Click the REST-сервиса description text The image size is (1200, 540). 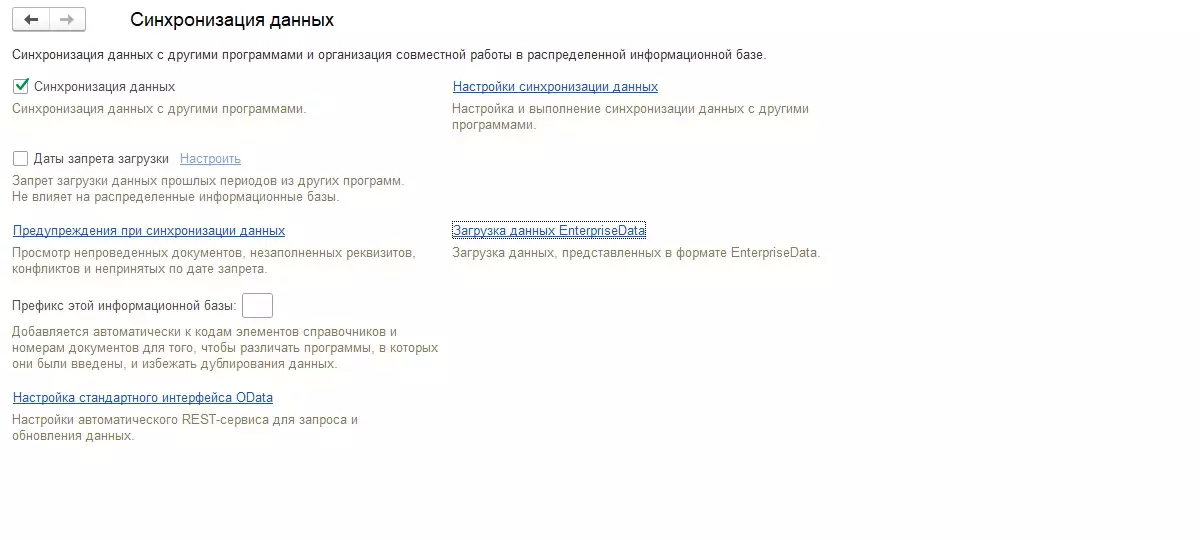(185, 420)
